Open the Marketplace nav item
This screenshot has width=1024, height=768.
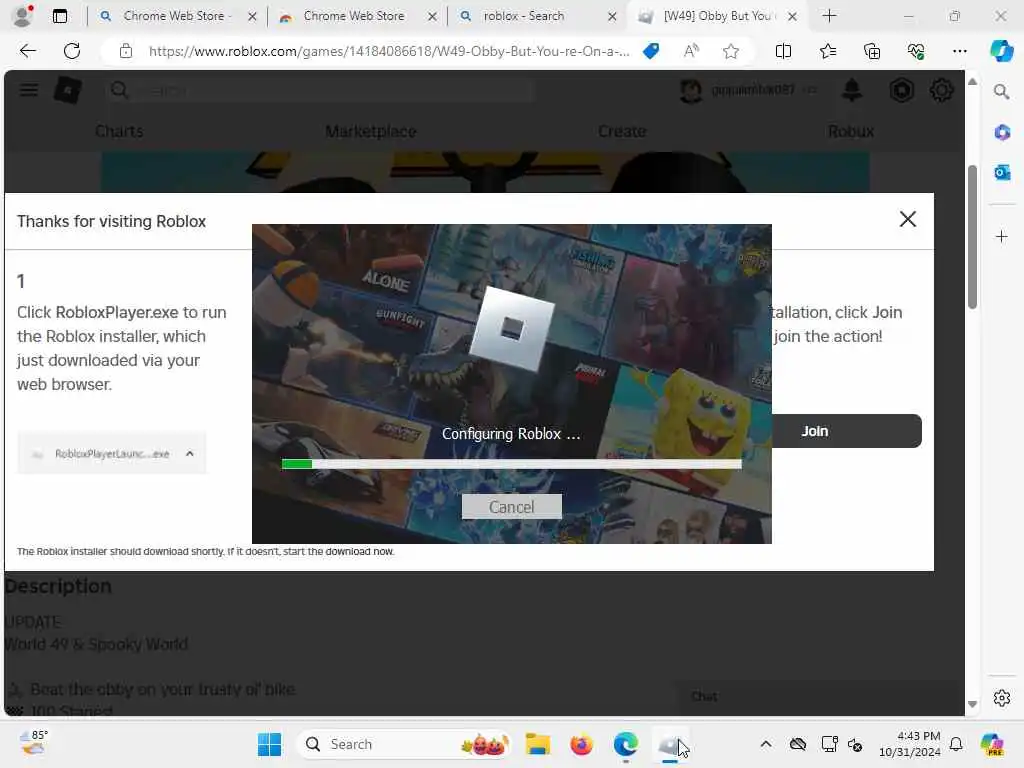(371, 131)
